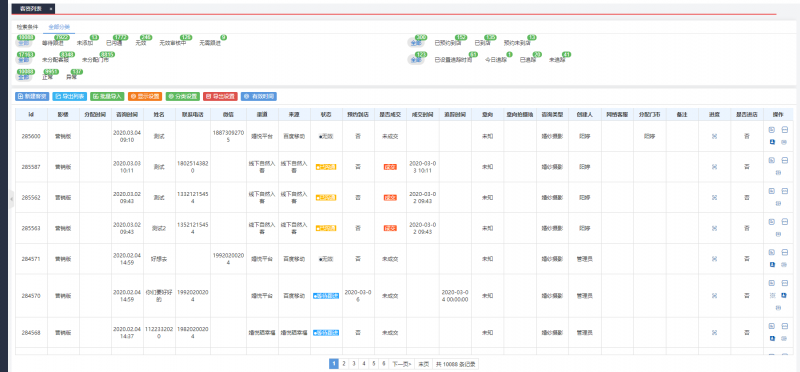Click the 状态 column header
The height and width of the screenshot is (372, 800).
[326, 114]
